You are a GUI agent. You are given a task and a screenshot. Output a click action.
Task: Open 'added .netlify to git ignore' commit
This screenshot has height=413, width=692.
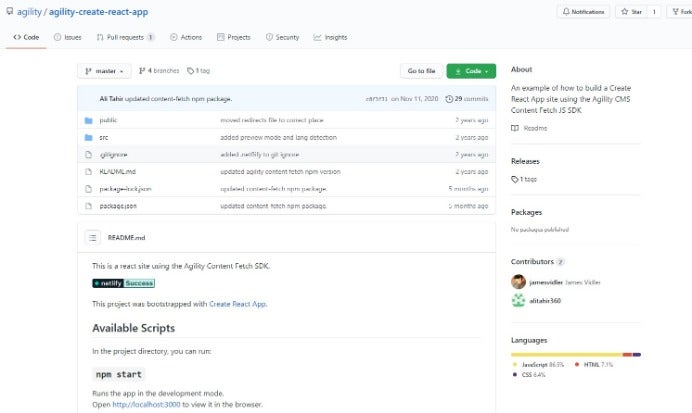point(260,155)
